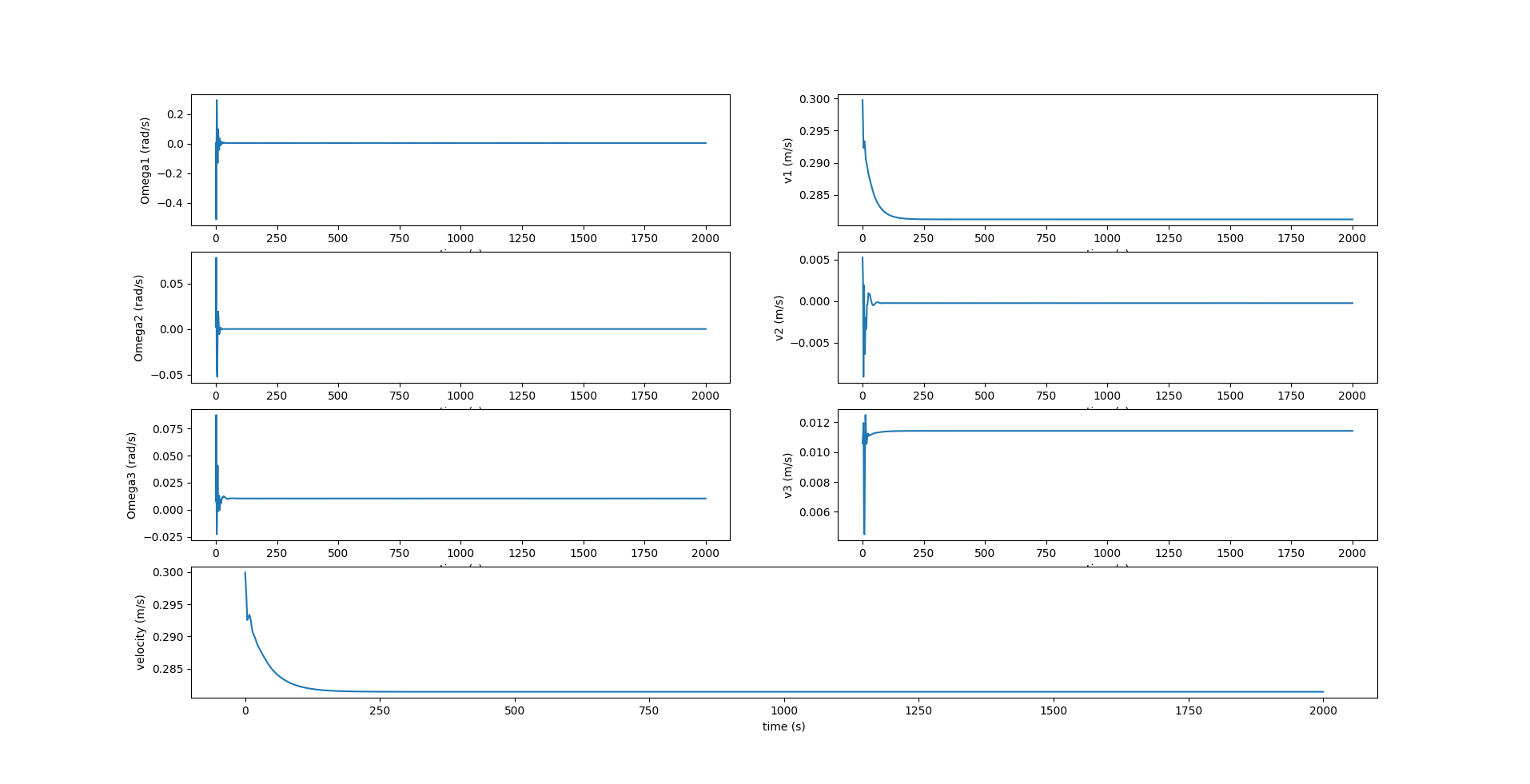This screenshot has height=784, width=1530.
Task: Click the 0.05 tick on Omega2 y-axis
Action: coord(170,285)
